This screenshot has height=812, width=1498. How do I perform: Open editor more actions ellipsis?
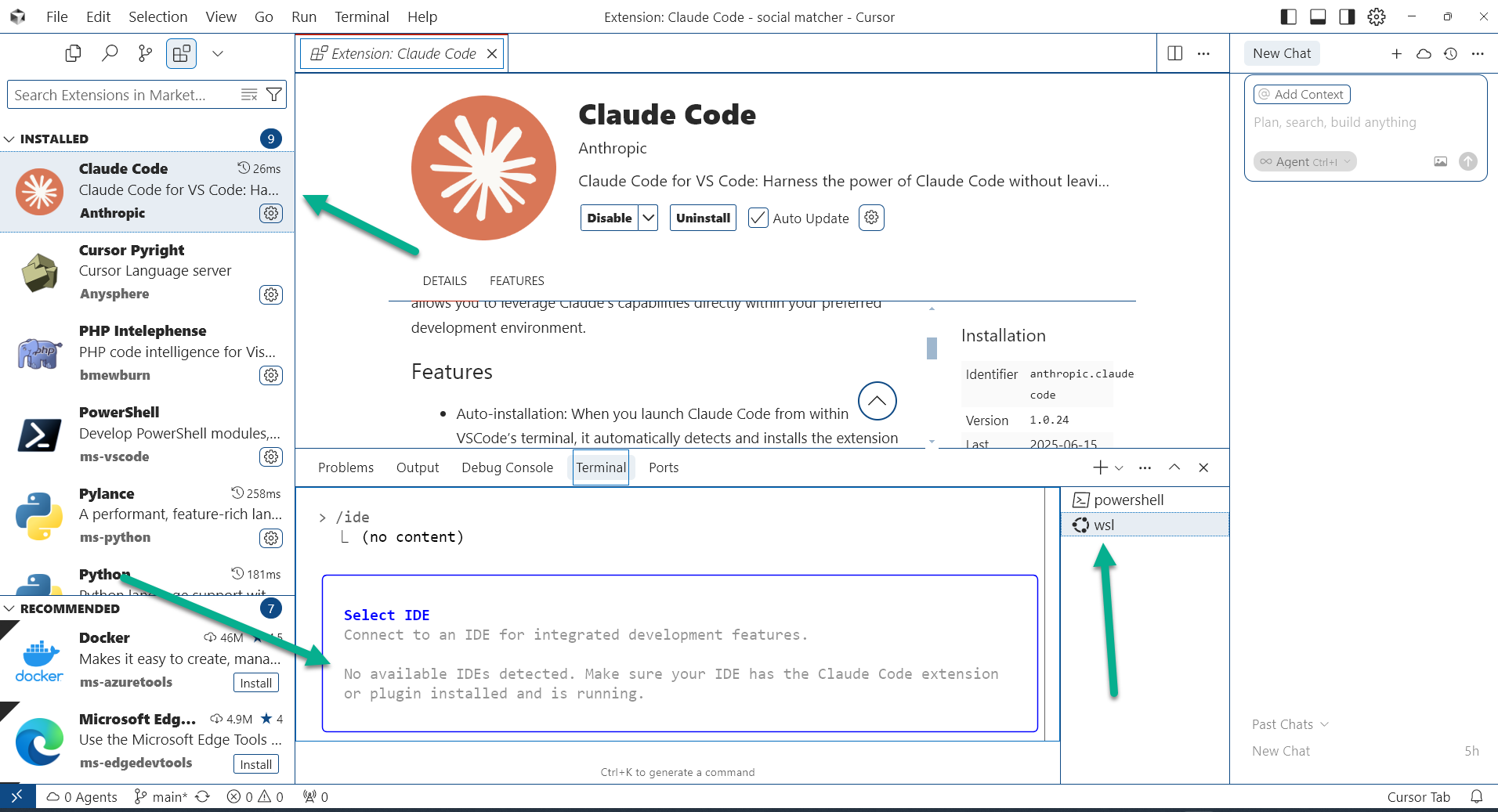tap(1203, 53)
